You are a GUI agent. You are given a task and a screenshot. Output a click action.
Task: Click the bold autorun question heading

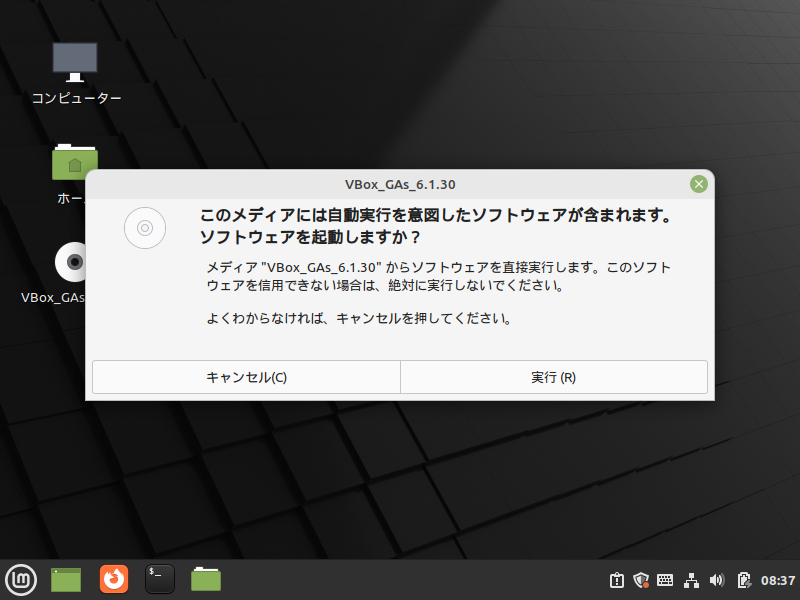click(x=437, y=226)
